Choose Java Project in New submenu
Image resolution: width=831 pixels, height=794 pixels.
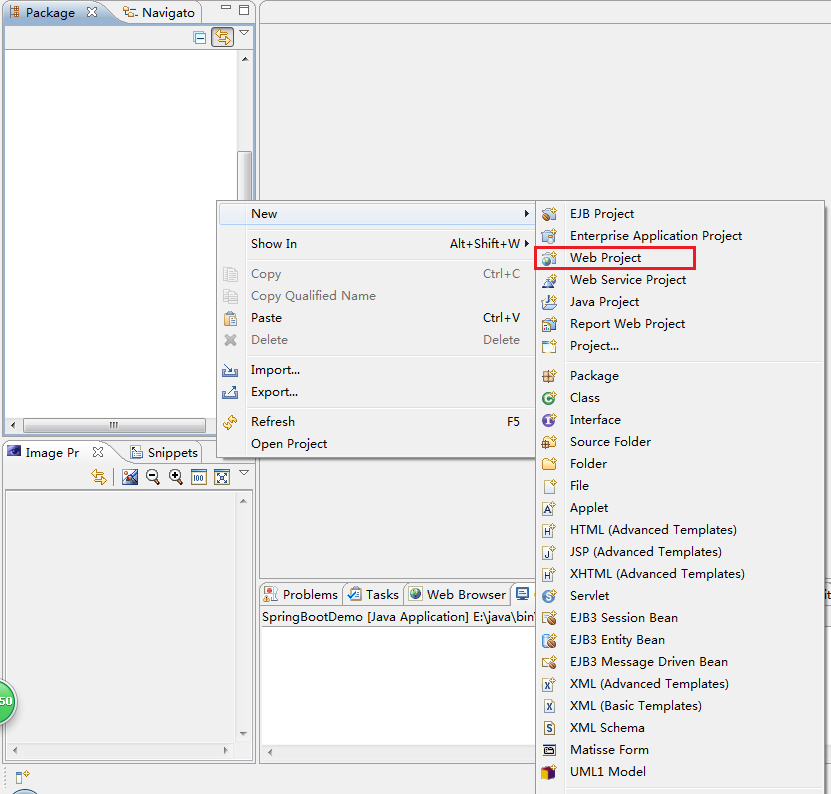(x=604, y=302)
